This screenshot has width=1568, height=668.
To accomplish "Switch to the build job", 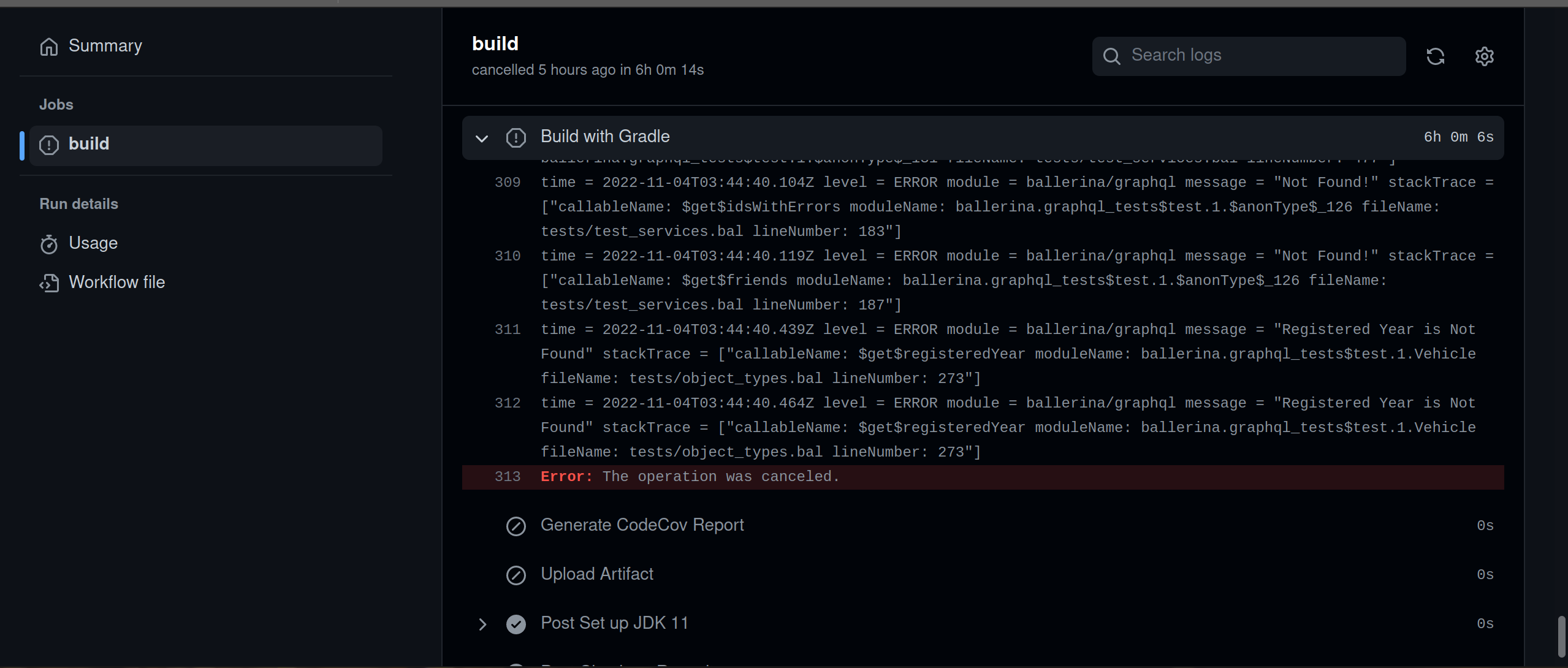I will [x=89, y=144].
